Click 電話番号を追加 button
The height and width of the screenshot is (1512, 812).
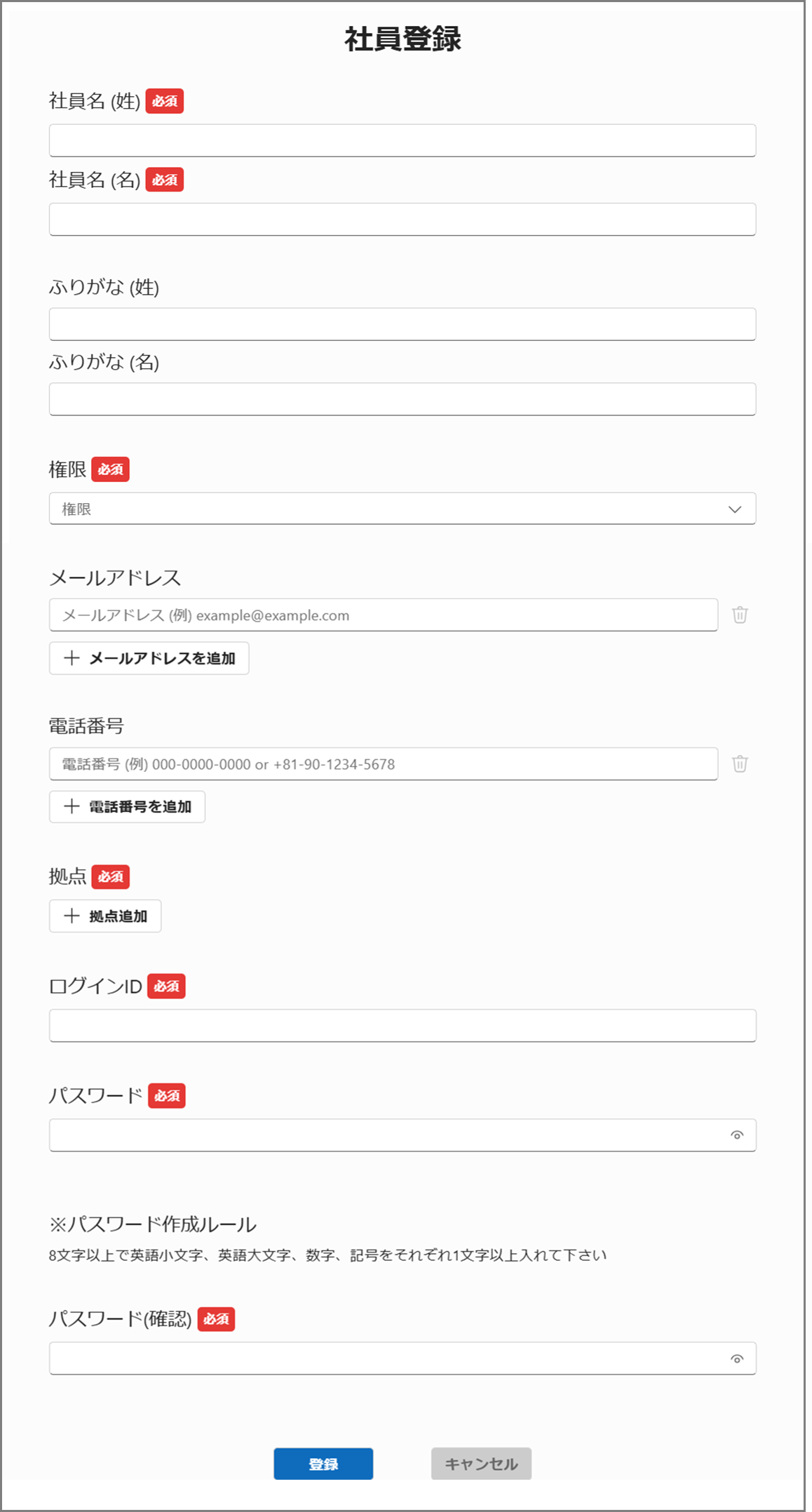(127, 807)
